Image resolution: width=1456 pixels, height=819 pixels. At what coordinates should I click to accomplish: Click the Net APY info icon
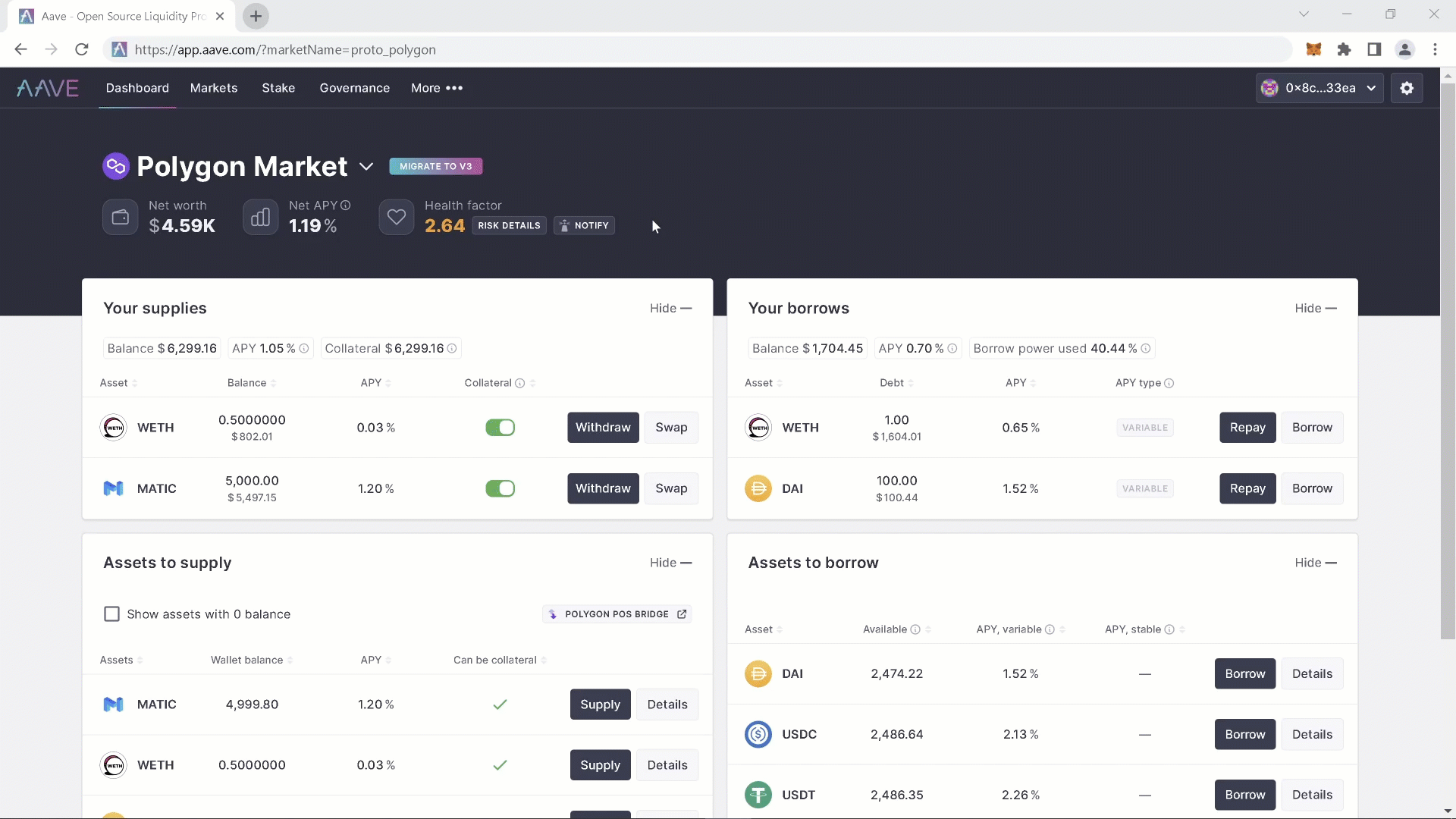click(x=346, y=206)
